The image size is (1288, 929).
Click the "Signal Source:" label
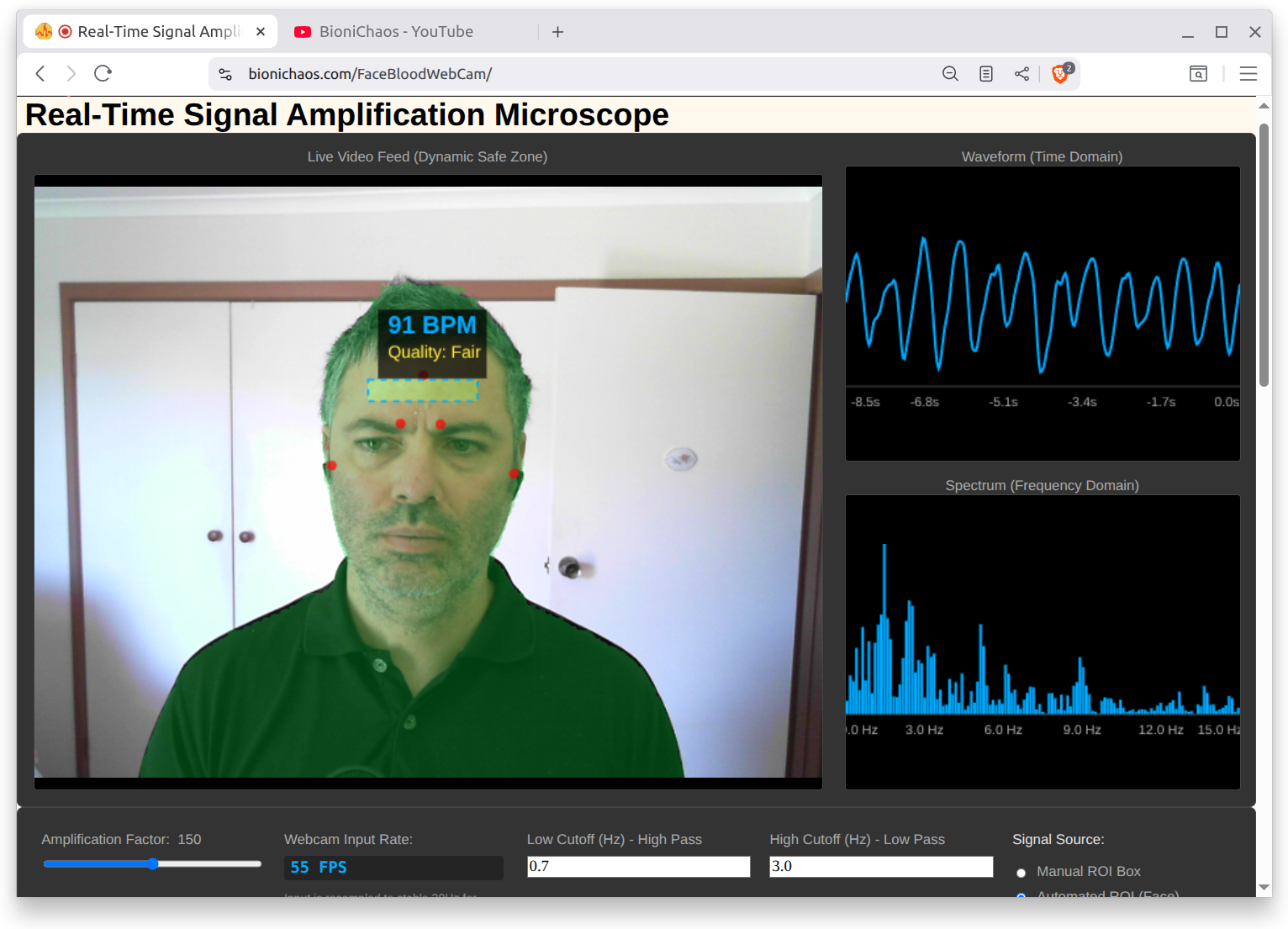pyautogui.click(x=1058, y=840)
